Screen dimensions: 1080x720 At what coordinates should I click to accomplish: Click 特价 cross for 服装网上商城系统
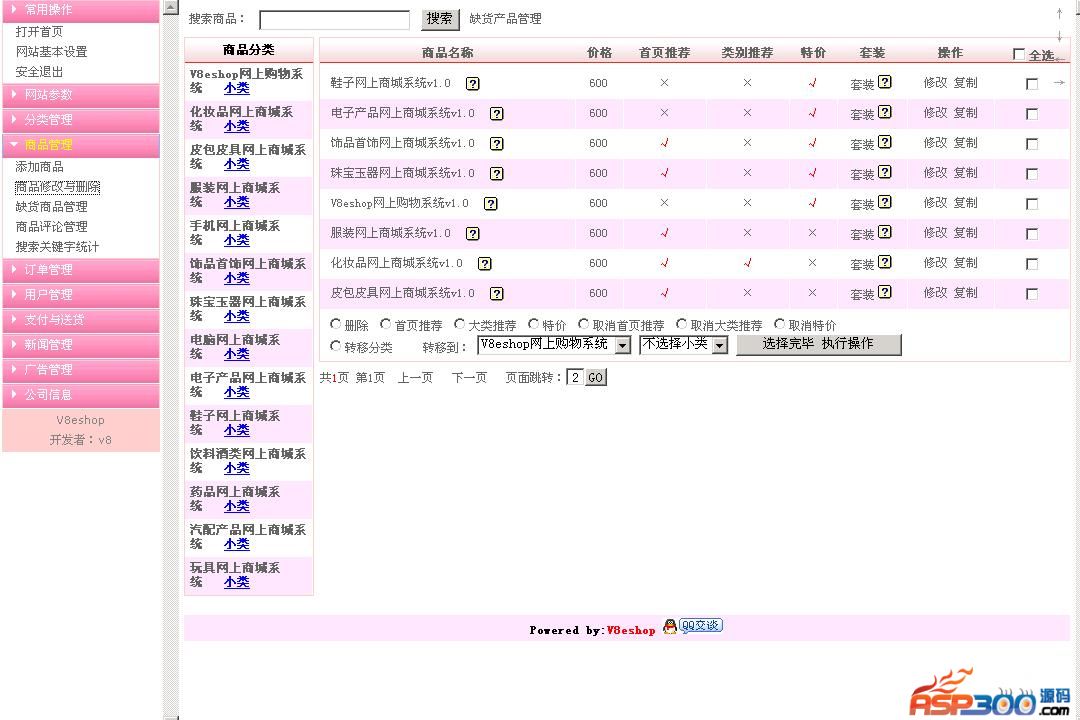(813, 233)
